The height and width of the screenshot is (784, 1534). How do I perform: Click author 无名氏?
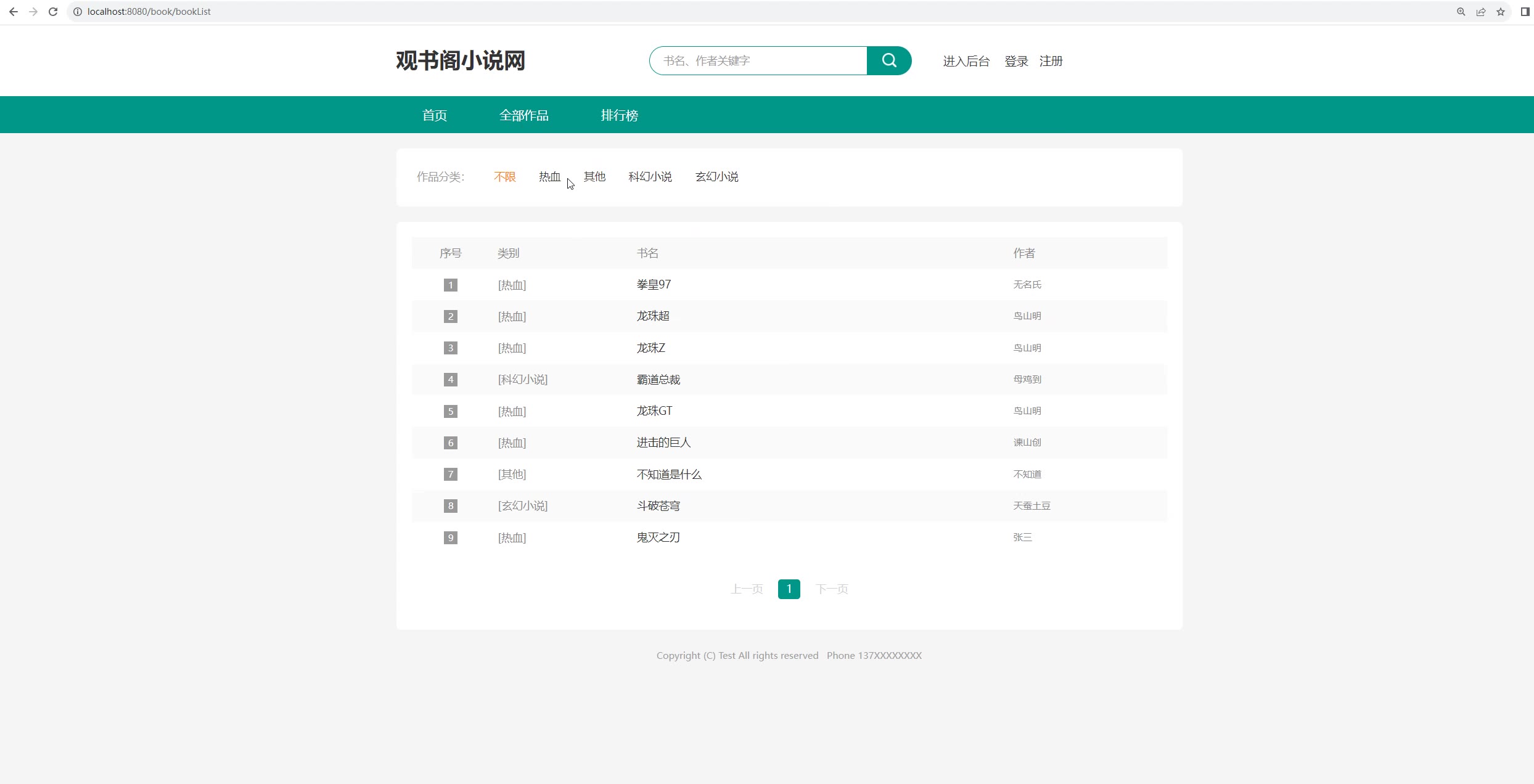[x=1027, y=285]
